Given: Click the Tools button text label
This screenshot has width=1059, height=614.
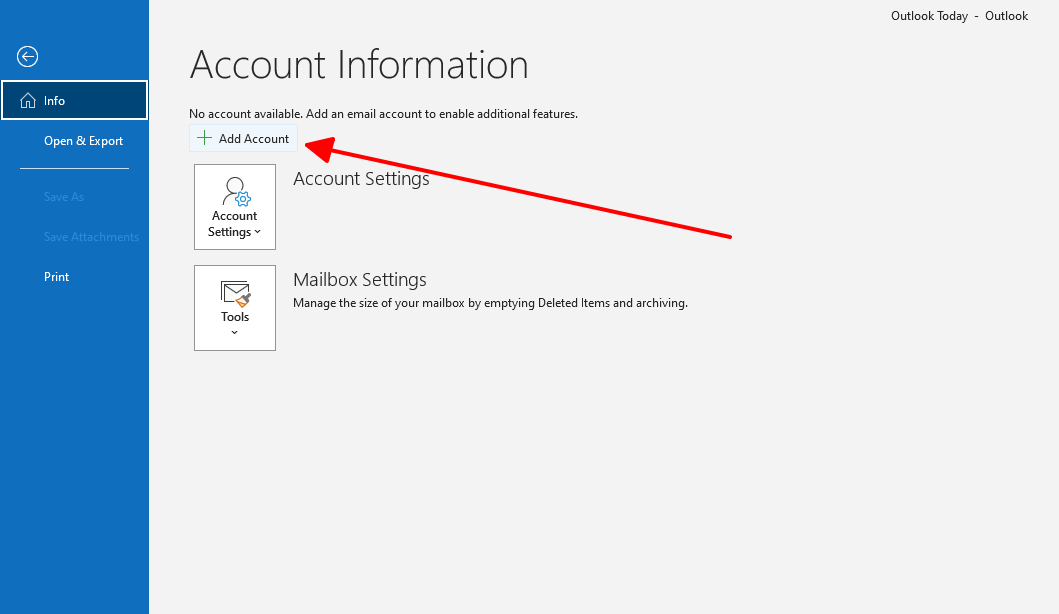Looking at the screenshot, I should (235, 317).
